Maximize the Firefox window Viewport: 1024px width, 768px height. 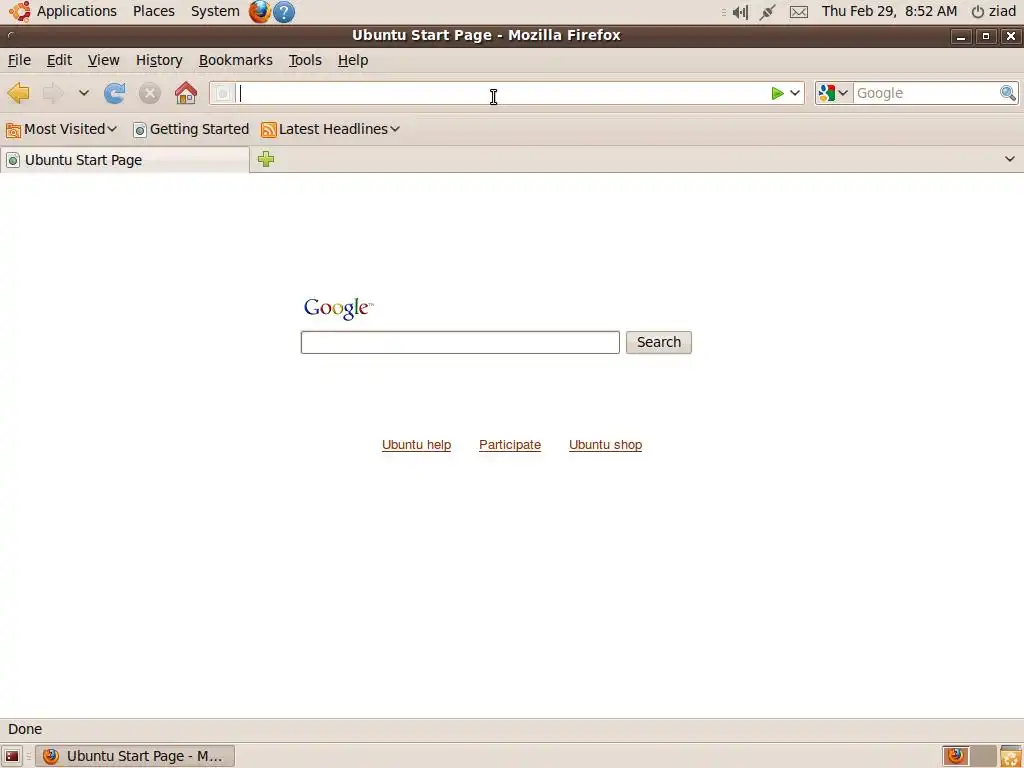tap(985, 36)
